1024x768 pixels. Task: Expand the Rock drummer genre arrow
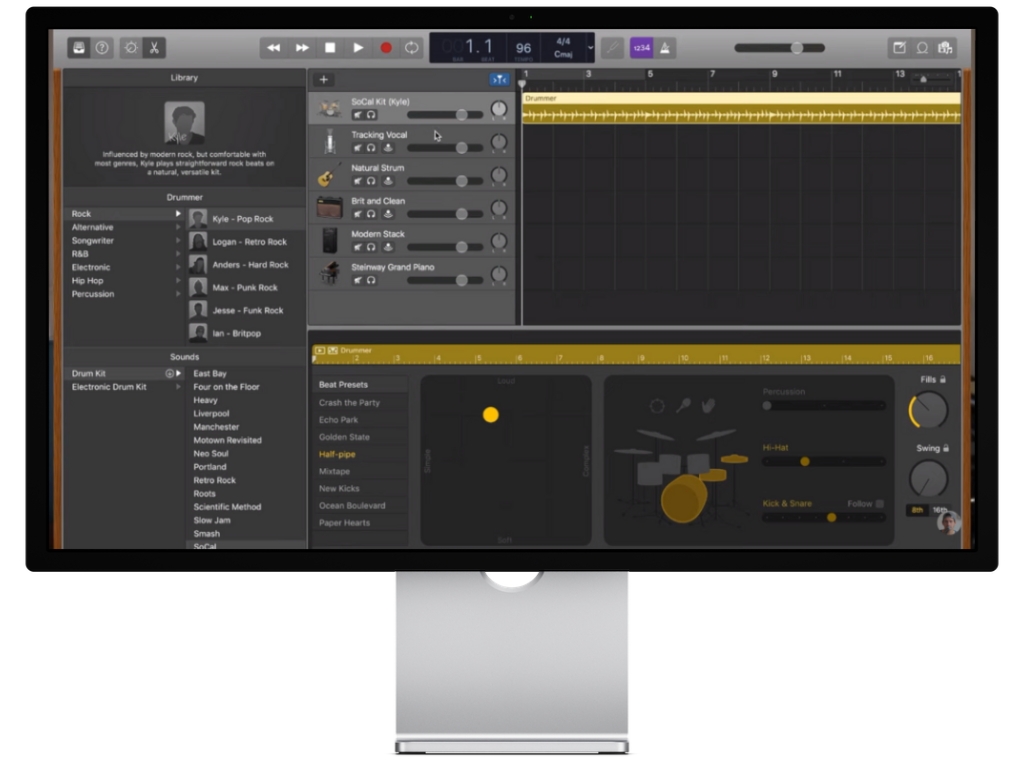pyautogui.click(x=178, y=214)
